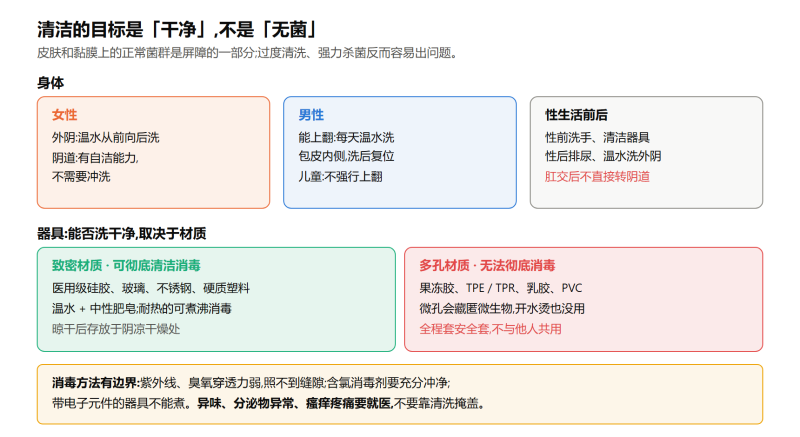The height and width of the screenshot is (437, 800).
Task: Click the bold text 异味、分泌物异常、瘙痒疼痛要就医
Action: (295, 403)
